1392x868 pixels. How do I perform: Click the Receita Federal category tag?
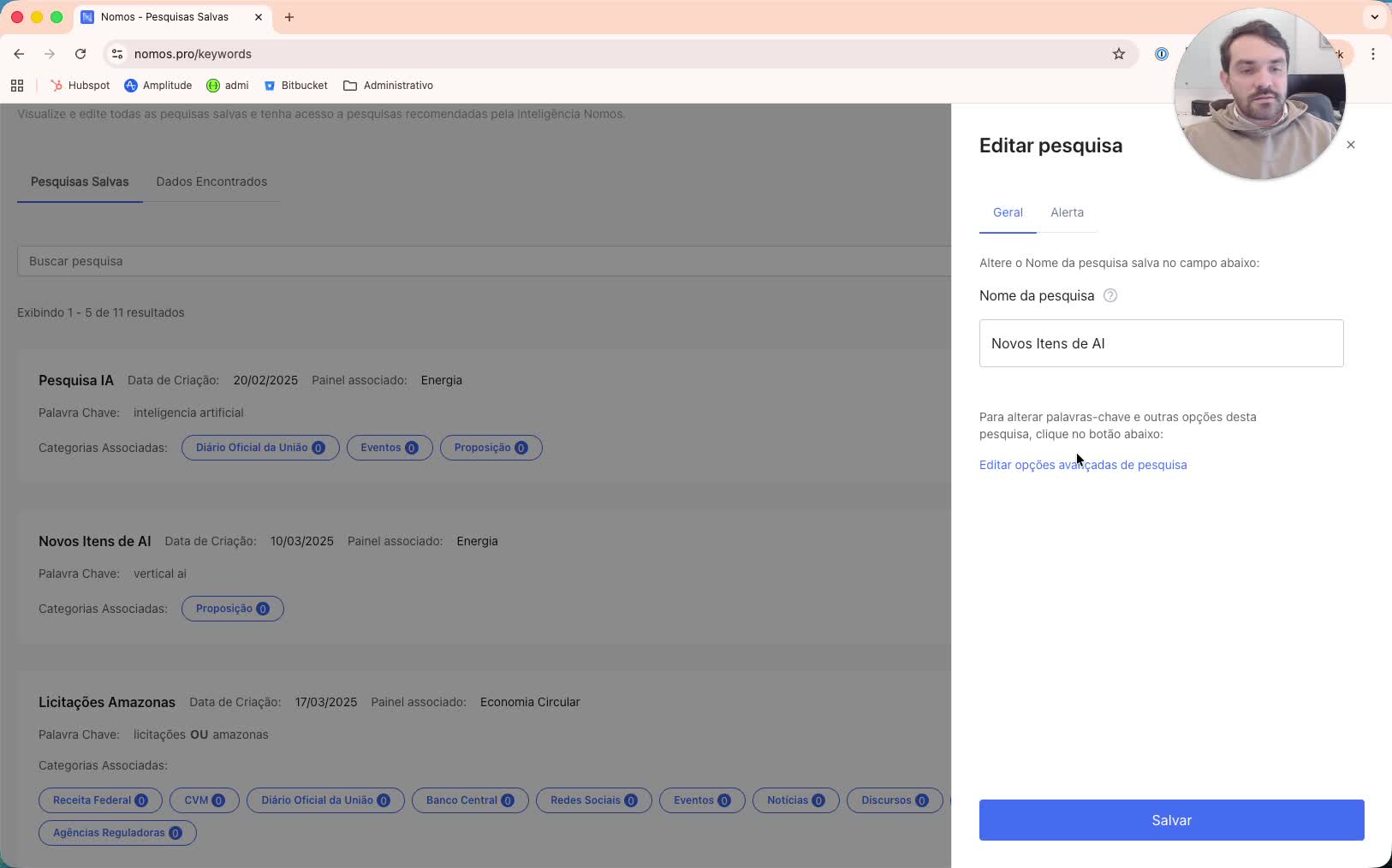100,800
